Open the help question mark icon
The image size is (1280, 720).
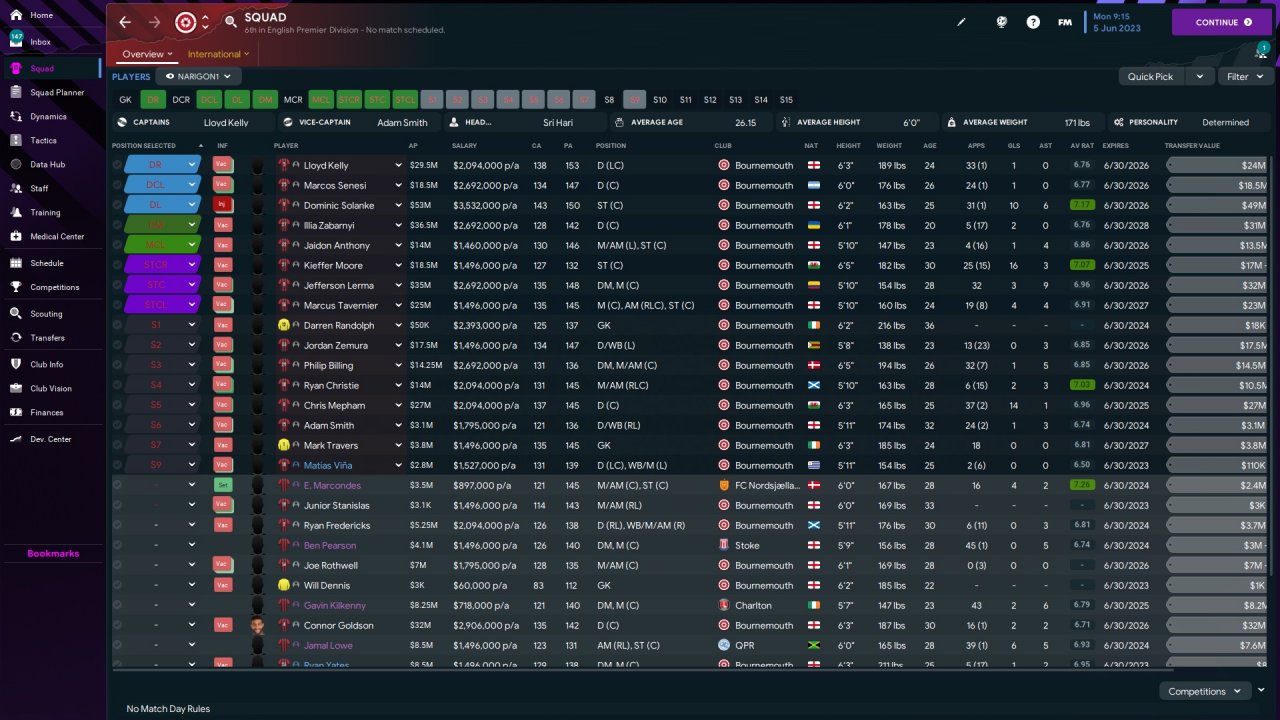[1033, 22]
